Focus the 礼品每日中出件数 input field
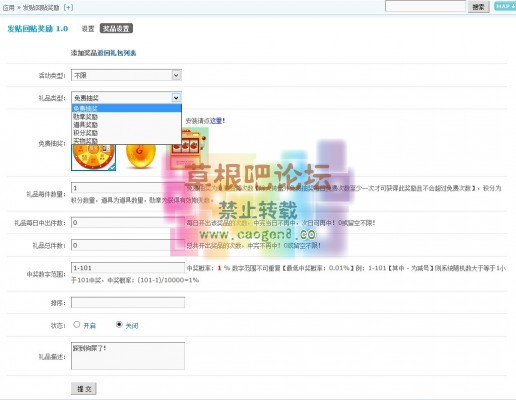The width and height of the screenshot is (516, 400). pyautogui.click(x=128, y=222)
